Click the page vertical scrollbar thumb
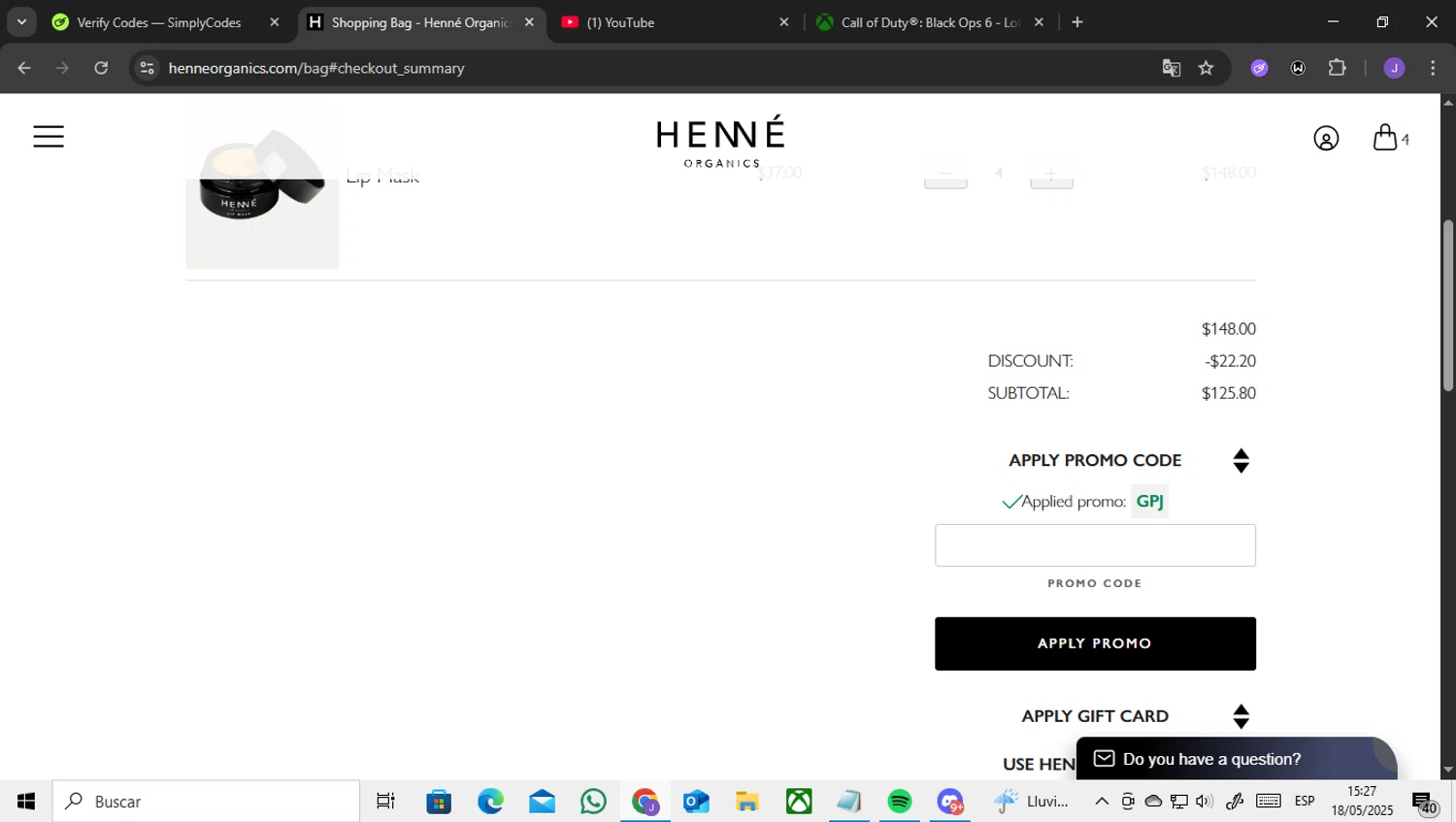 tap(1448, 306)
